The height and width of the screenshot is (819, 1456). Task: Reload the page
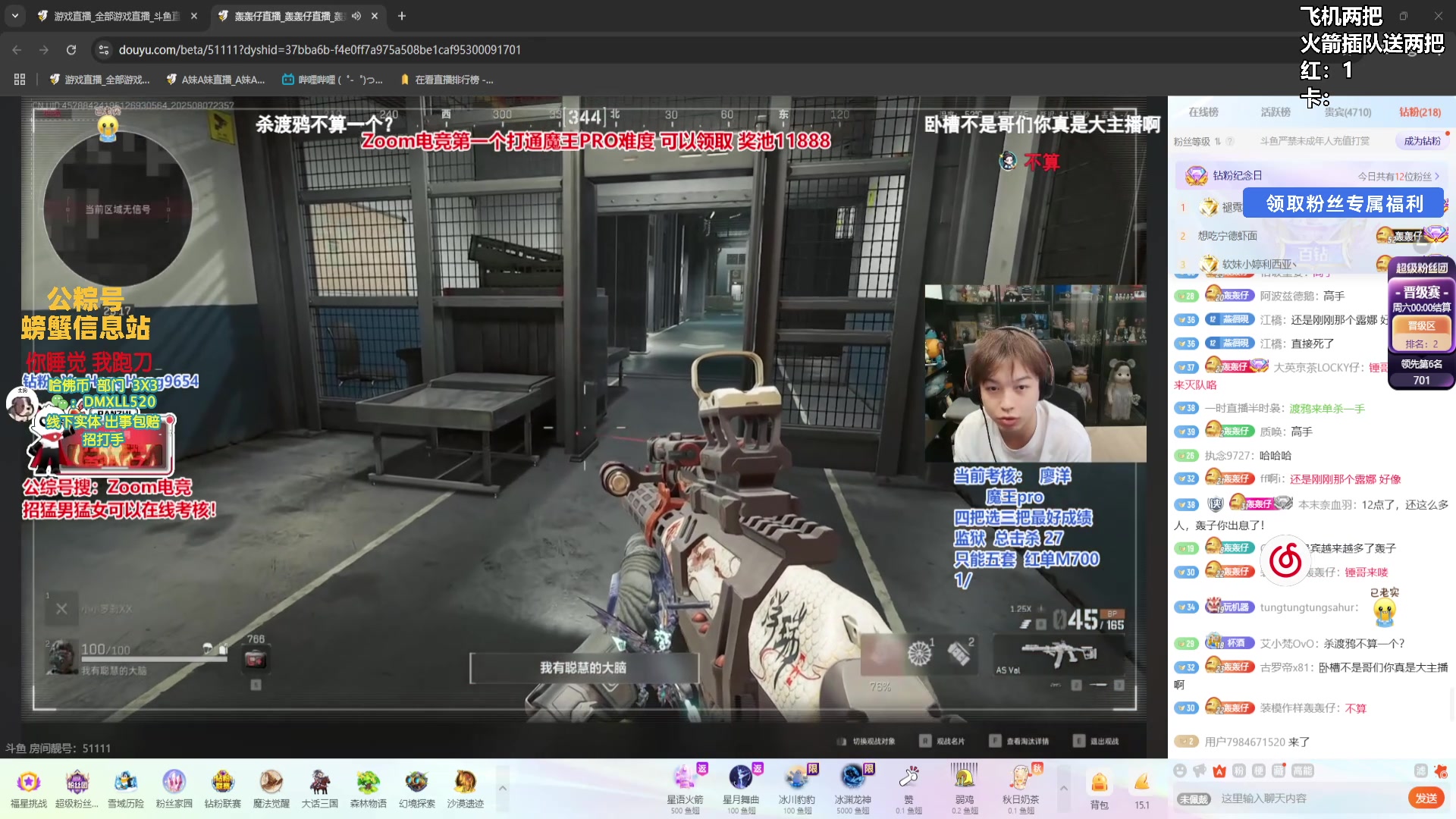[x=71, y=50]
